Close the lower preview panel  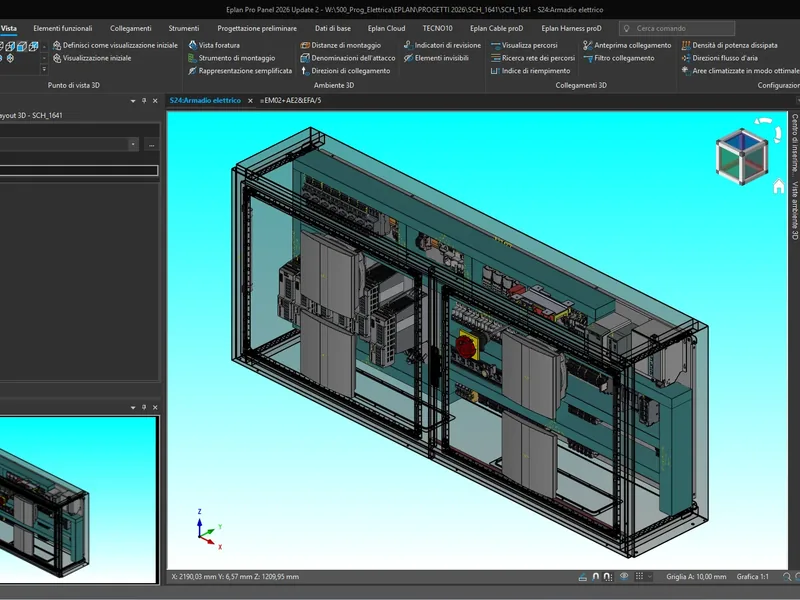[x=155, y=408]
